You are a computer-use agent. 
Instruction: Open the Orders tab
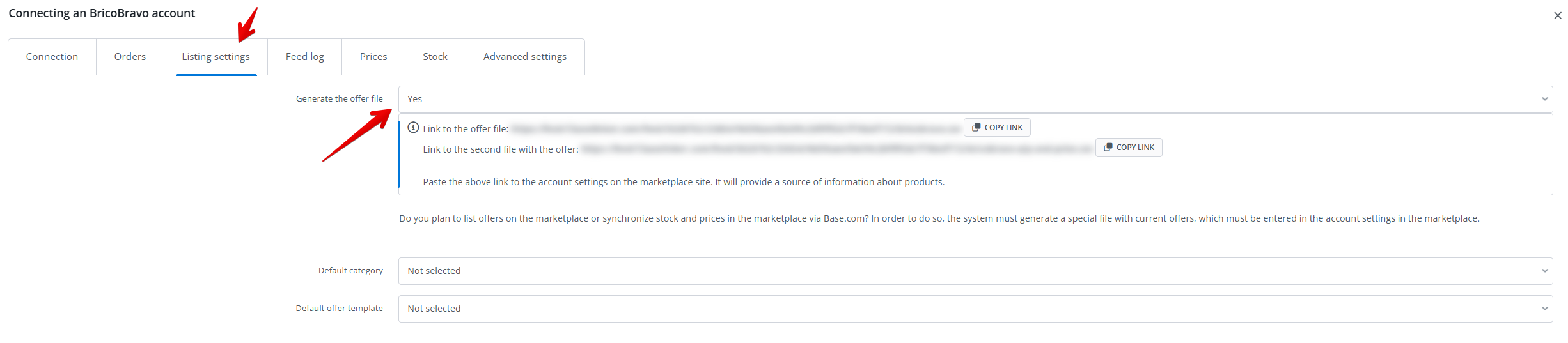(130, 57)
